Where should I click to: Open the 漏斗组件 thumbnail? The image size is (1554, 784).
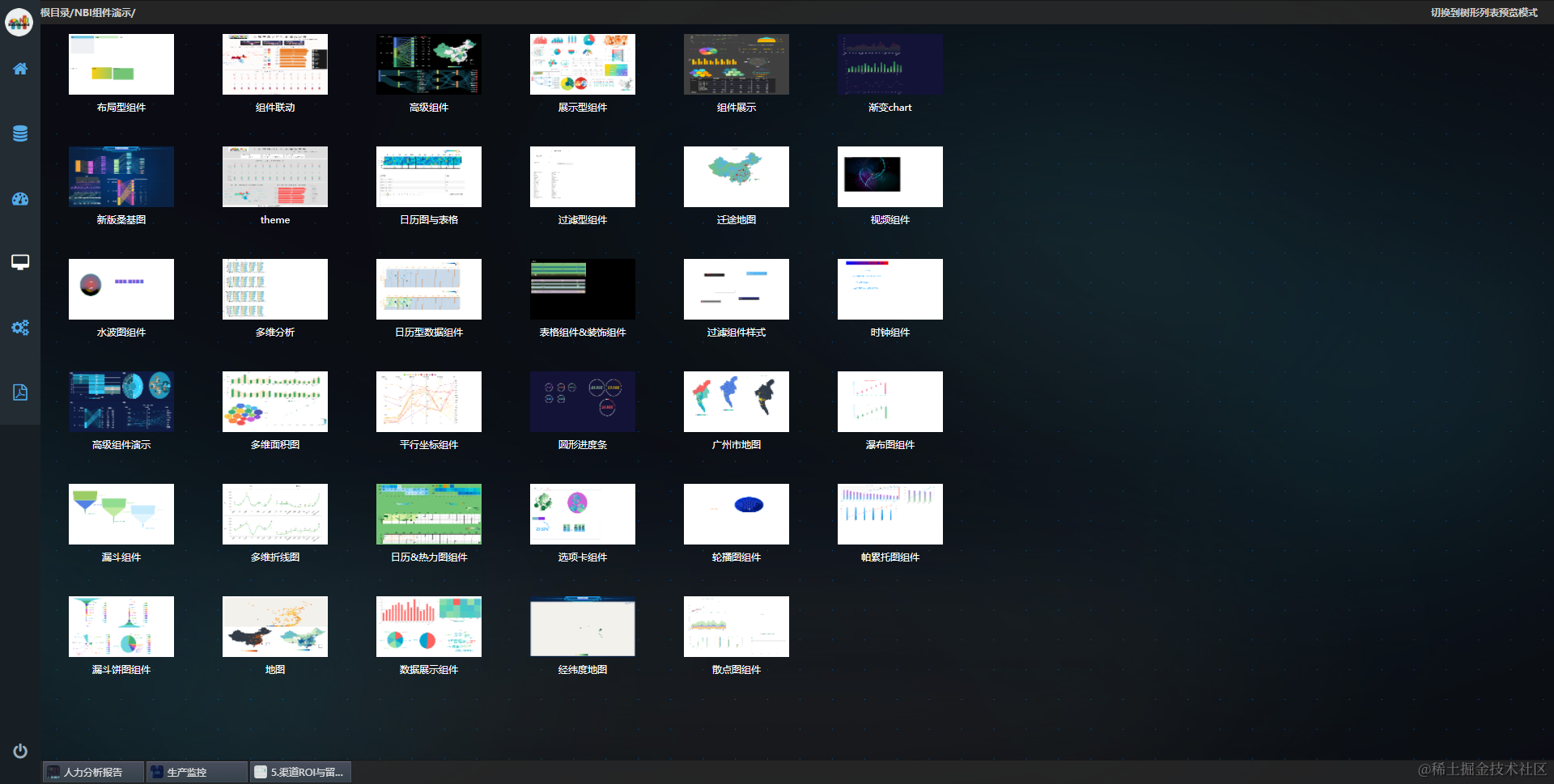tap(121, 514)
